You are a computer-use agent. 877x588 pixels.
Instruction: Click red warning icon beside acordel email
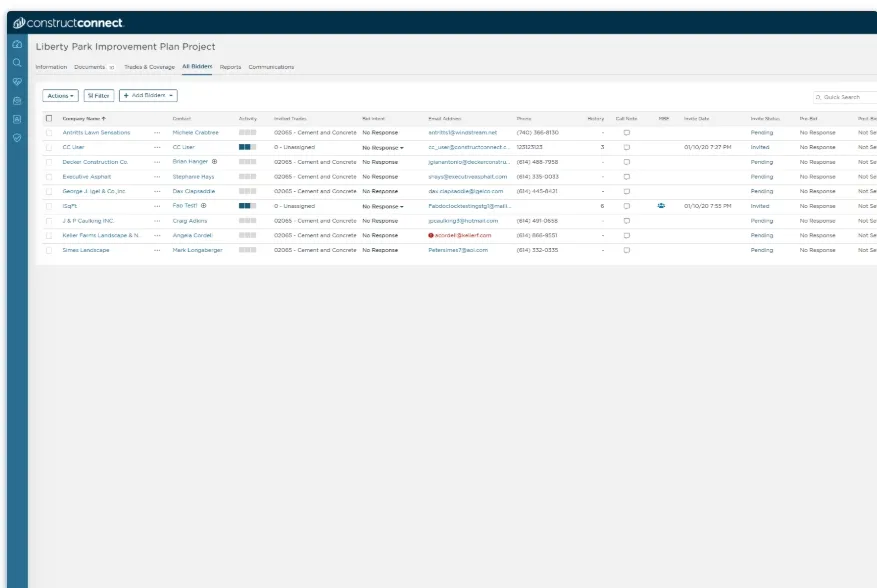point(431,235)
